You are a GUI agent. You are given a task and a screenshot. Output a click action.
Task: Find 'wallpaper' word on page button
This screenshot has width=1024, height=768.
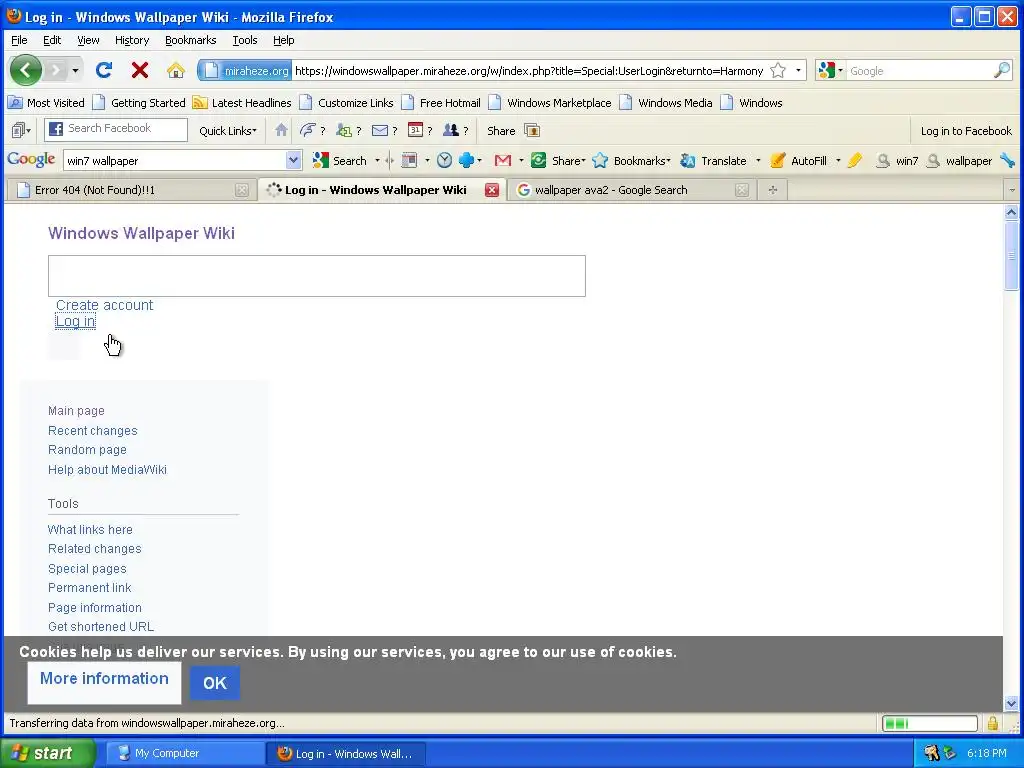tap(960, 161)
